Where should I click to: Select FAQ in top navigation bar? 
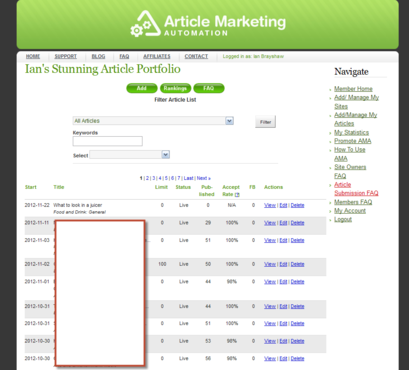[x=124, y=56]
